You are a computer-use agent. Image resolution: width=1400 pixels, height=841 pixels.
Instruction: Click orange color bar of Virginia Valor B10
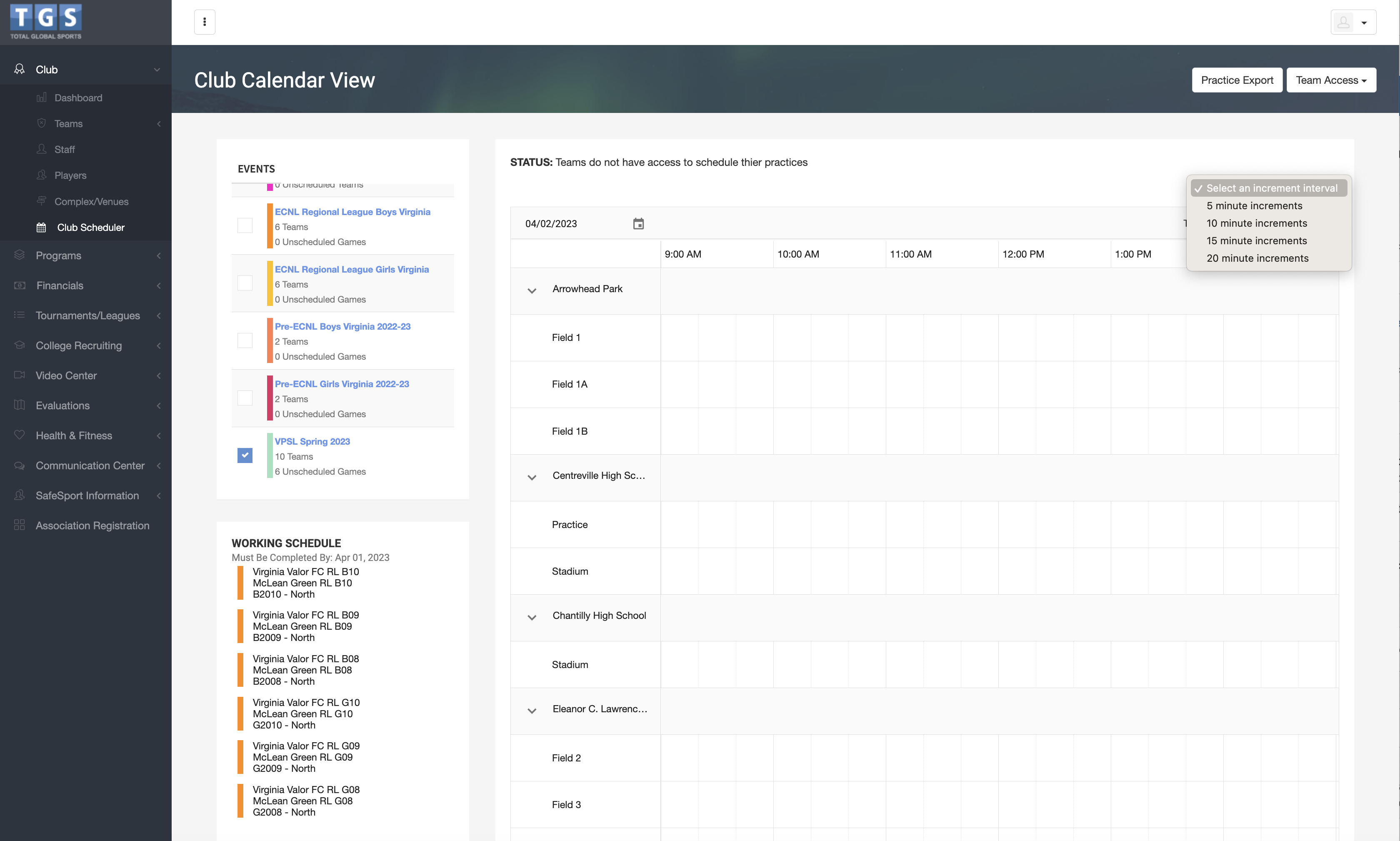tap(240, 583)
